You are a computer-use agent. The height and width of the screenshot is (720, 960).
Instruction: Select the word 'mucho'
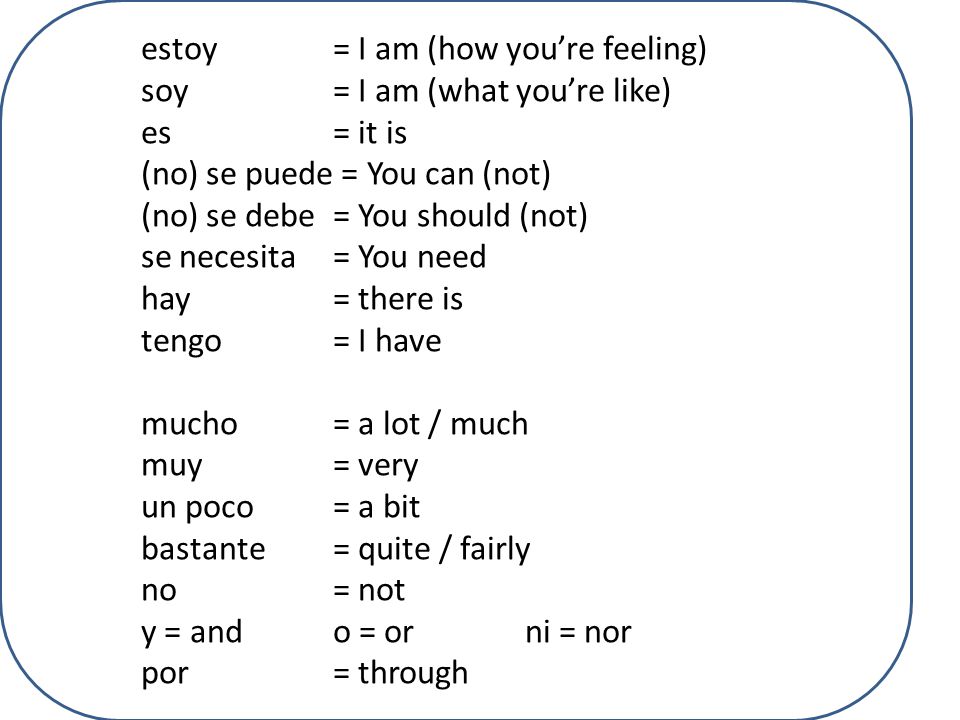coord(189,424)
